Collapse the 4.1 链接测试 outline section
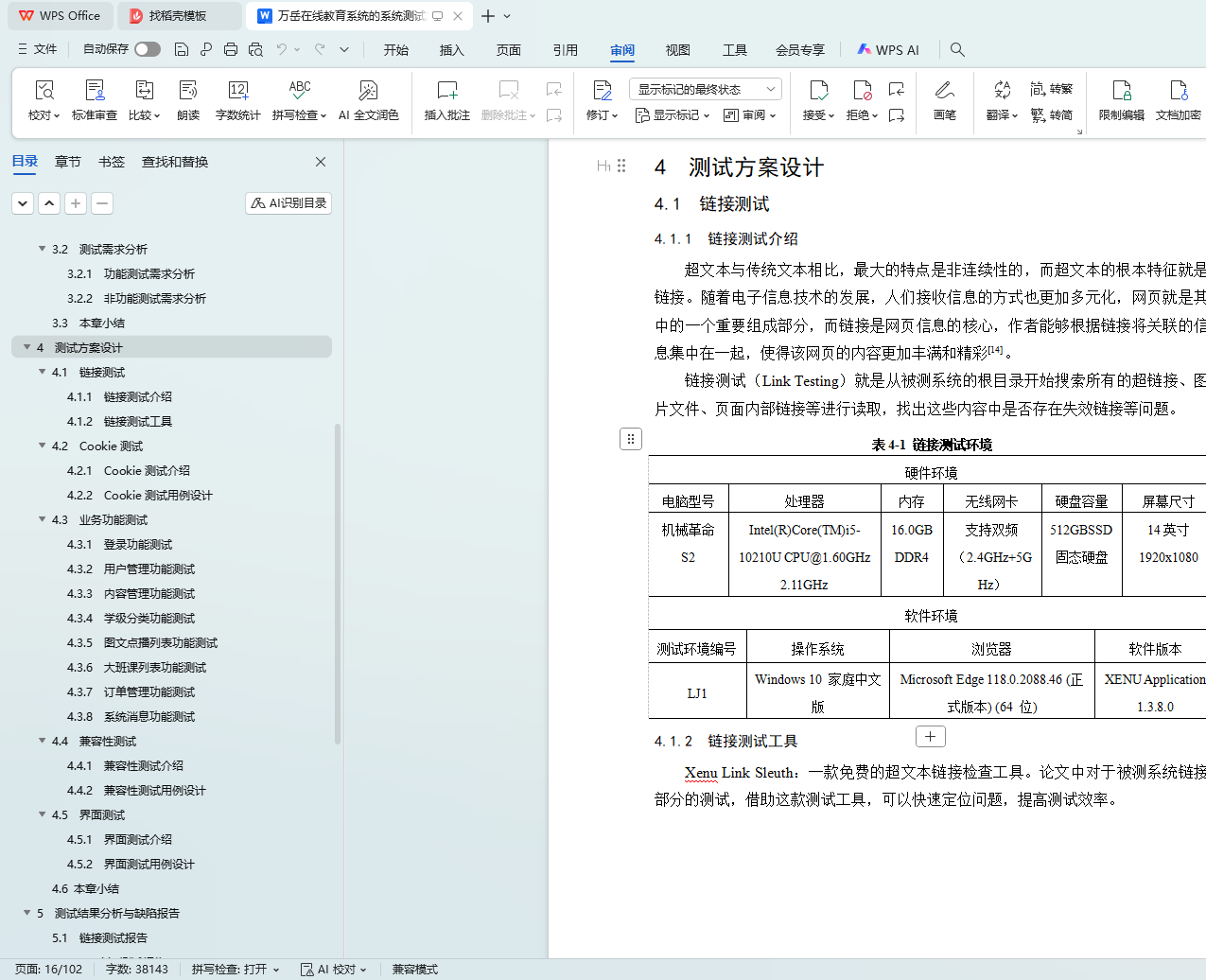The image size is (1206, 980). [x=43, y=372]
